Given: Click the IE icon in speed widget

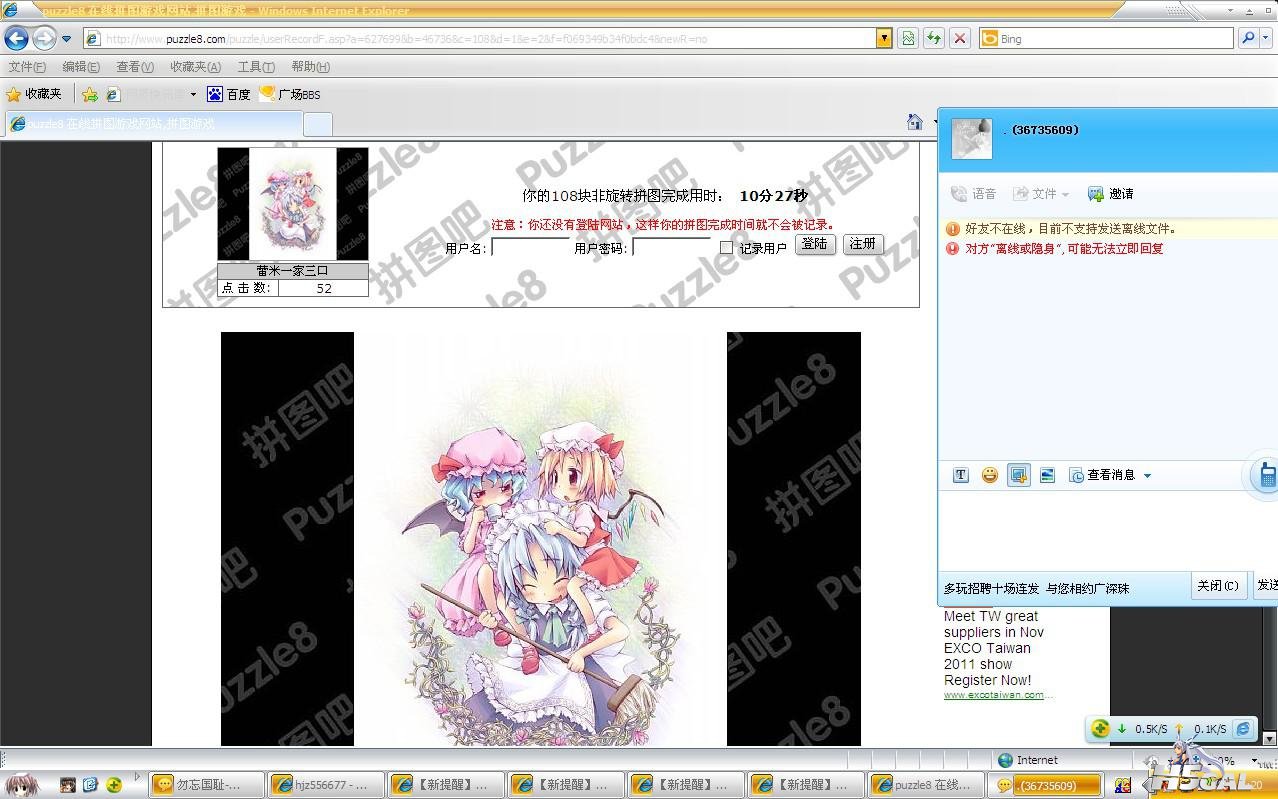Looking at the screenshot, I should pyautogui.click(x=1243, y=729).
